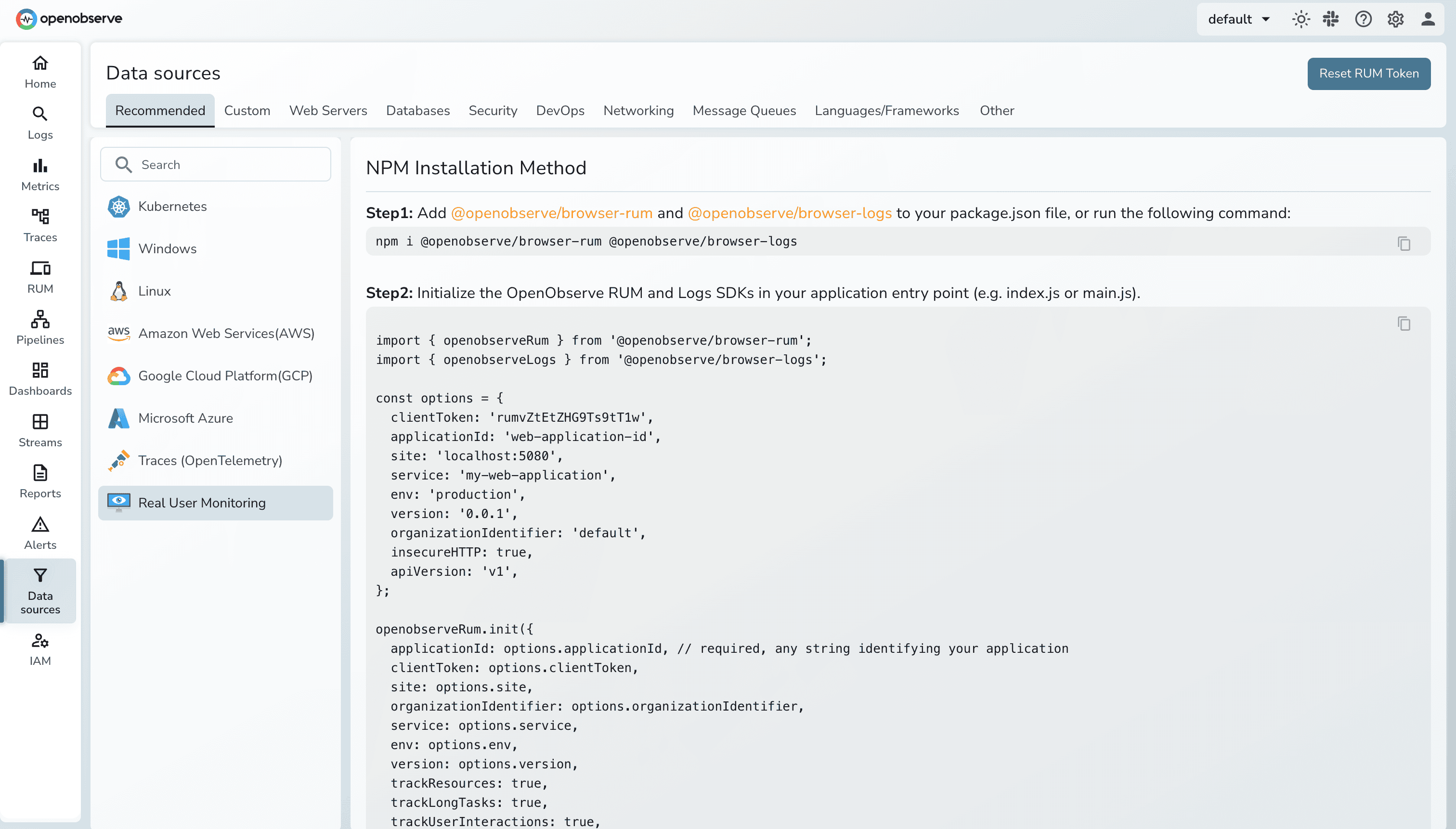
Task: Switch to the Custom tab
Action: (x=247, y=110)
